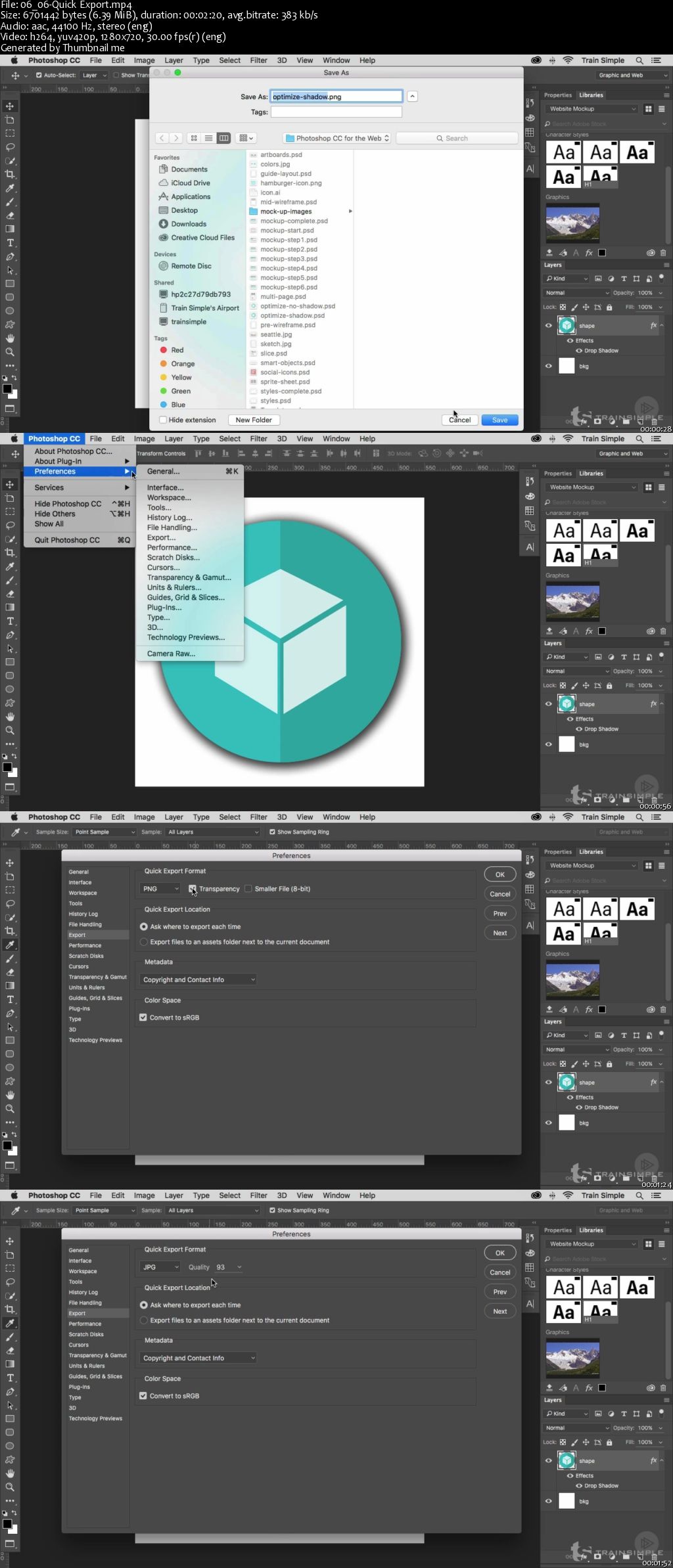Switch Libraries to list view in 00:00:28 frame
This screenshot has height=1568, width=673.
(x=662, y=109)
